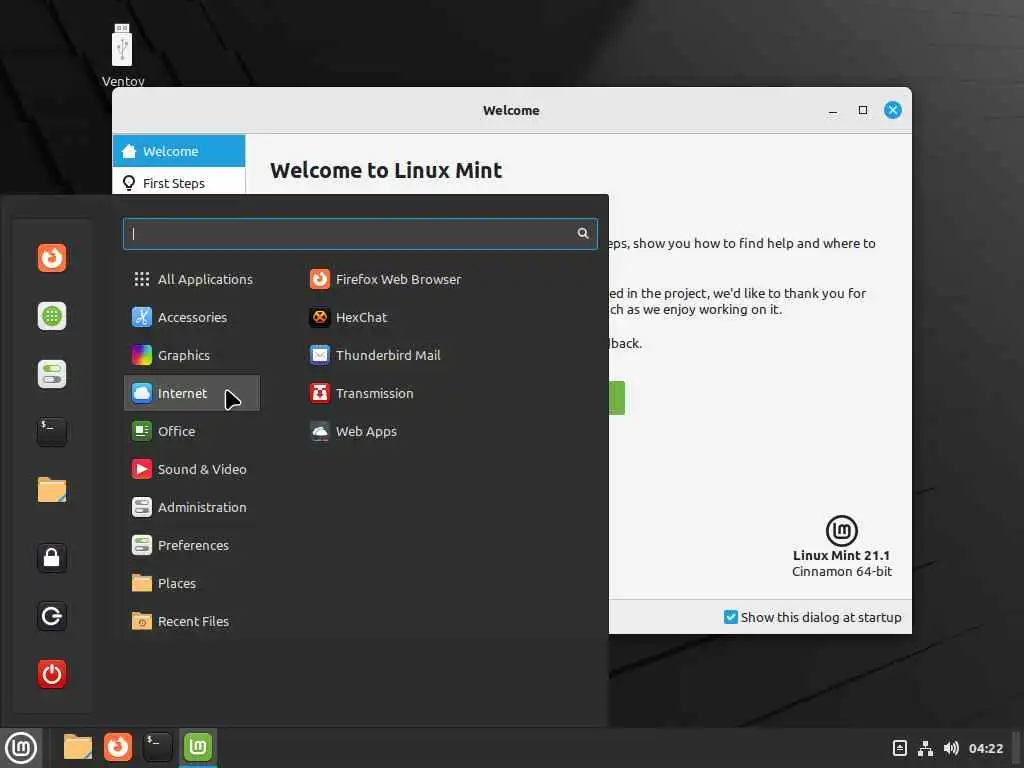1024x768 pixels.
Task: Click the green button in the Welcome window
Action: (616, 398)
